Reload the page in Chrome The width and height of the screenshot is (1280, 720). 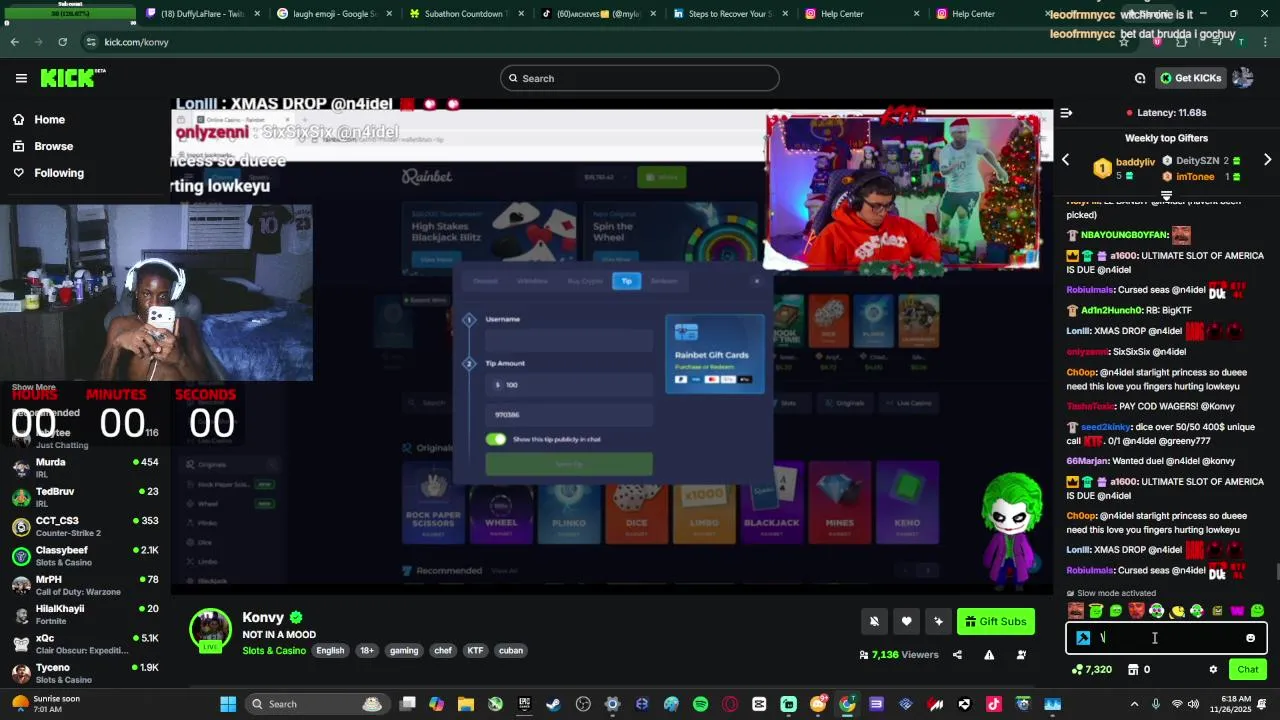coord(62,42)
